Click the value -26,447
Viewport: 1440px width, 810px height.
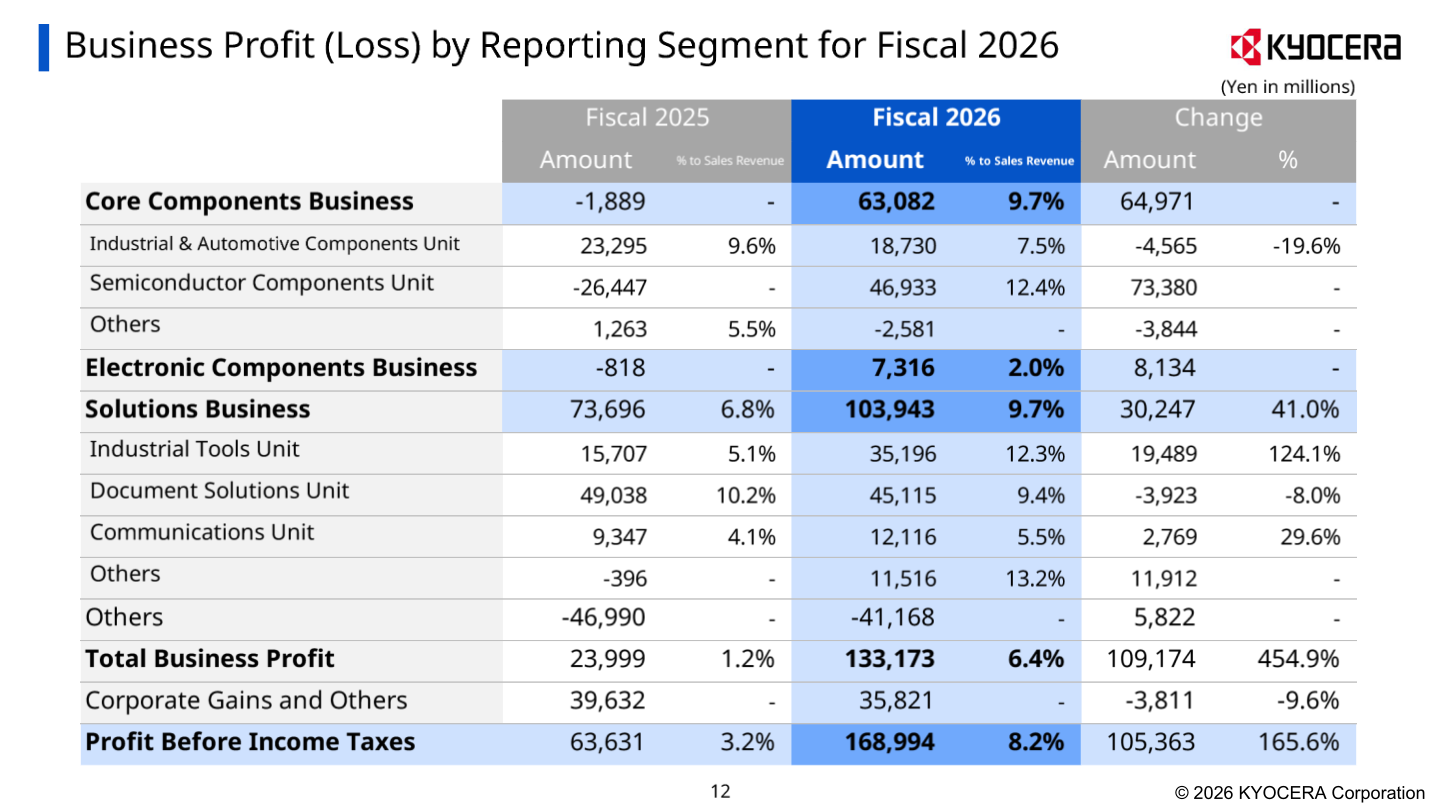point(608,289)
